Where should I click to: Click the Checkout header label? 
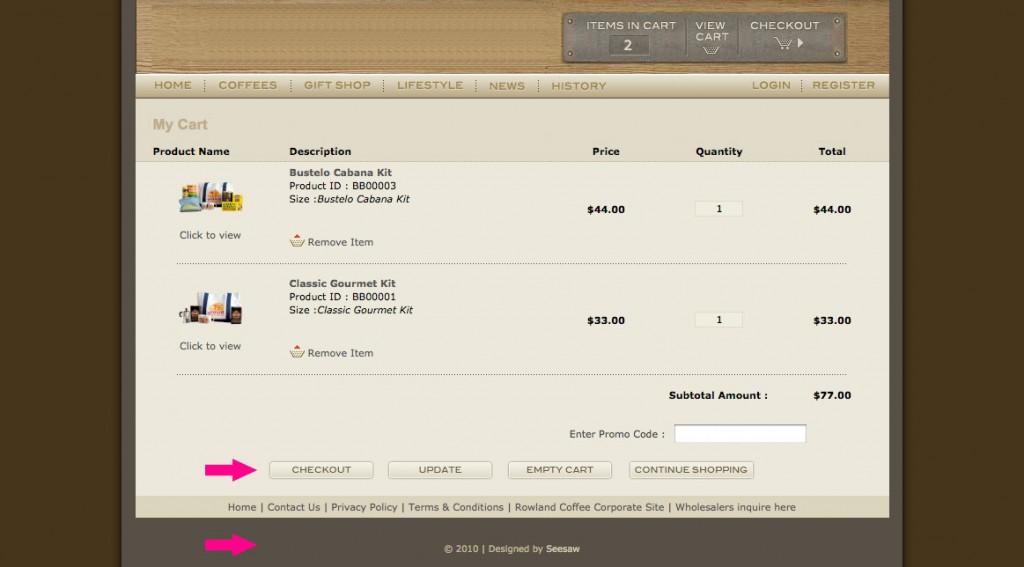tap(784, 25)
